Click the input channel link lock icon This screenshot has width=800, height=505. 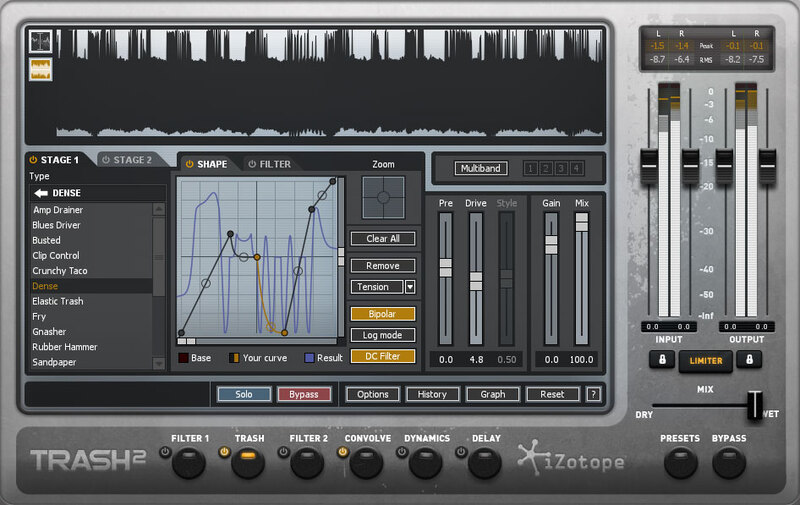point(661,360)
